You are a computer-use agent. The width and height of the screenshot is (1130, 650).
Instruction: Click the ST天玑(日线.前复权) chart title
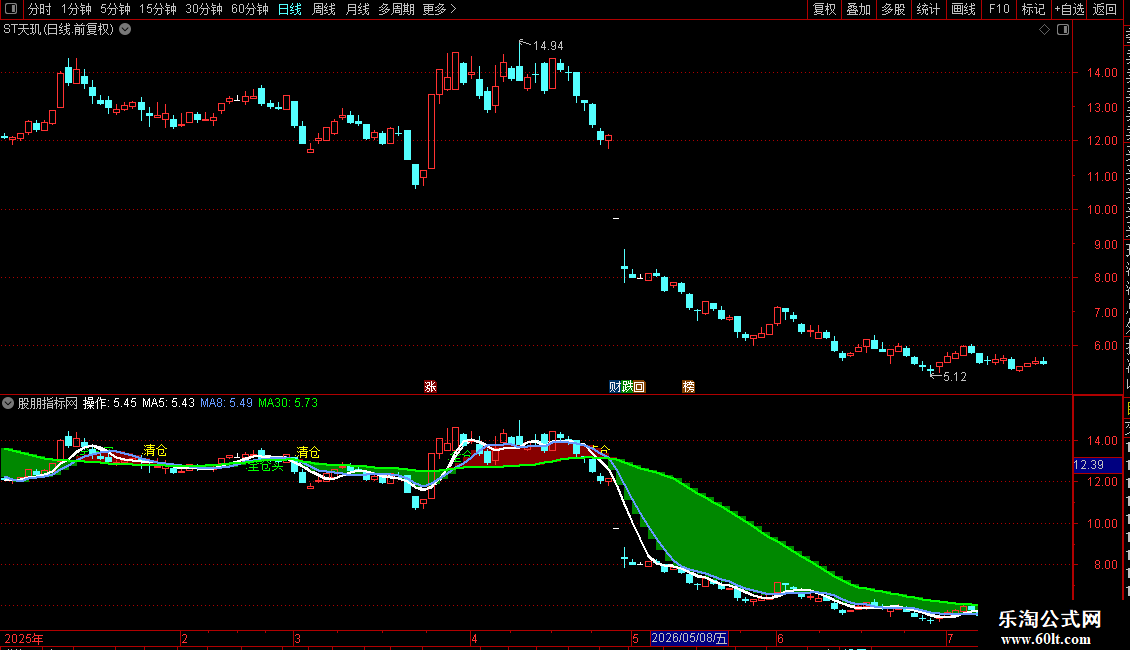tap(59, 30)
